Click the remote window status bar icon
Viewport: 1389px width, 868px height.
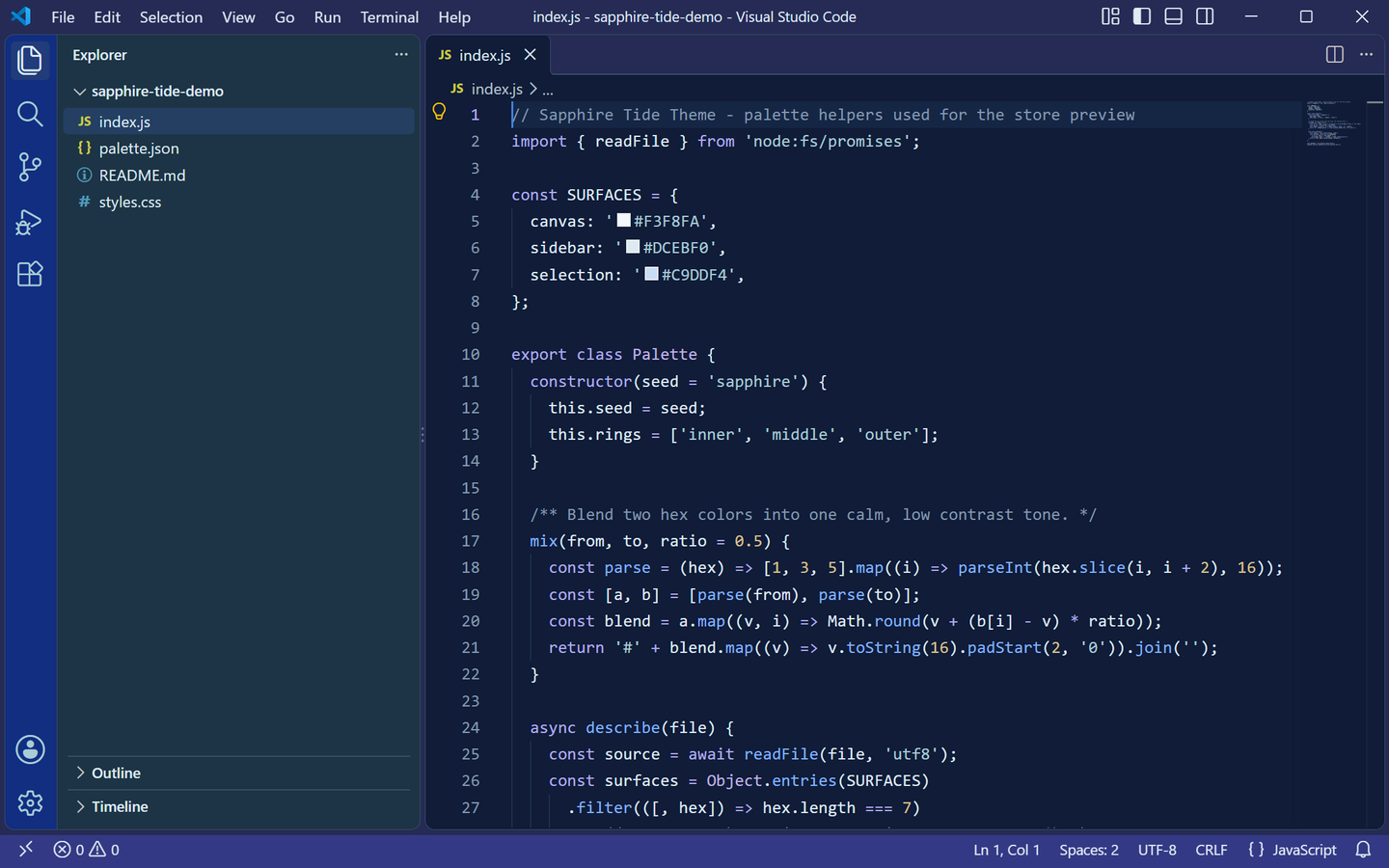pyautogui.click(x=26, y=849)
